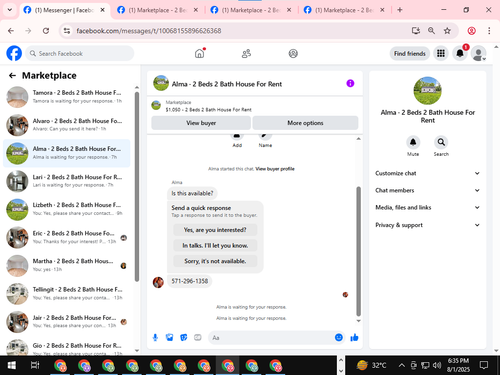The width and height of the screenshot is (500, 375).
Task: View site information icon in address bar
Action: click(x=67, y=31)
